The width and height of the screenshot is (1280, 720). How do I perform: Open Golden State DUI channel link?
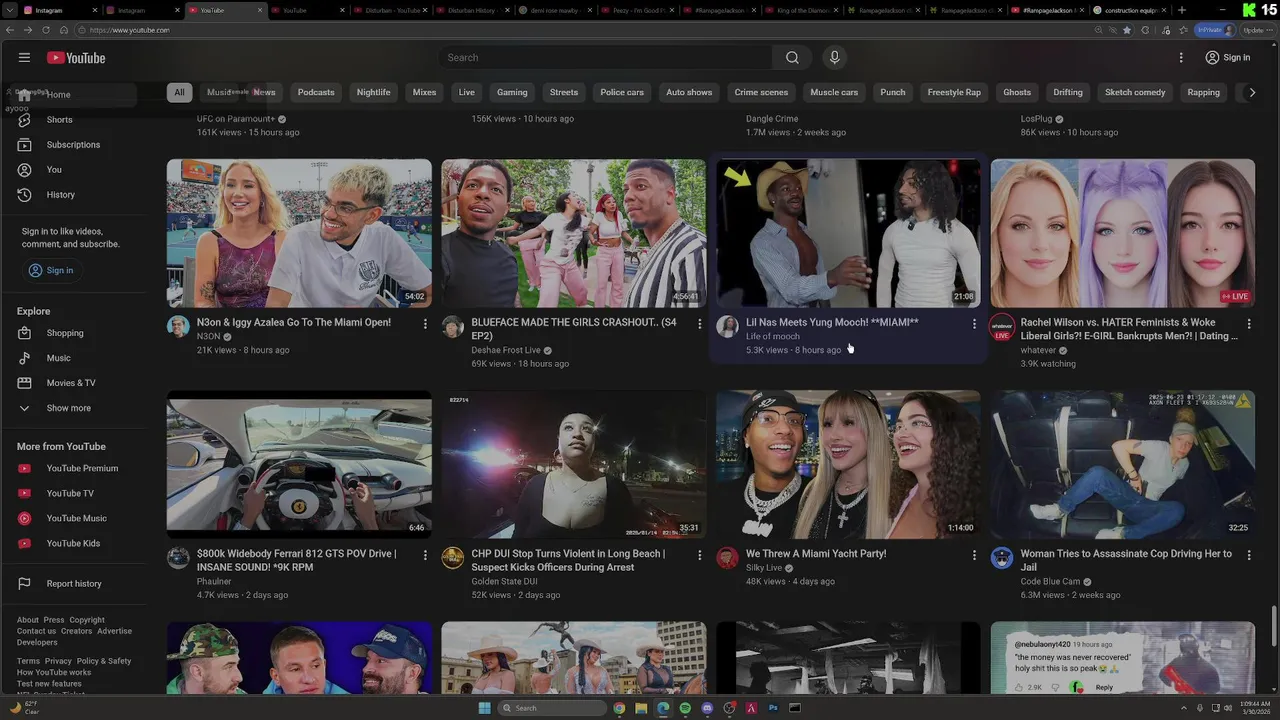[x=505, y=582]
